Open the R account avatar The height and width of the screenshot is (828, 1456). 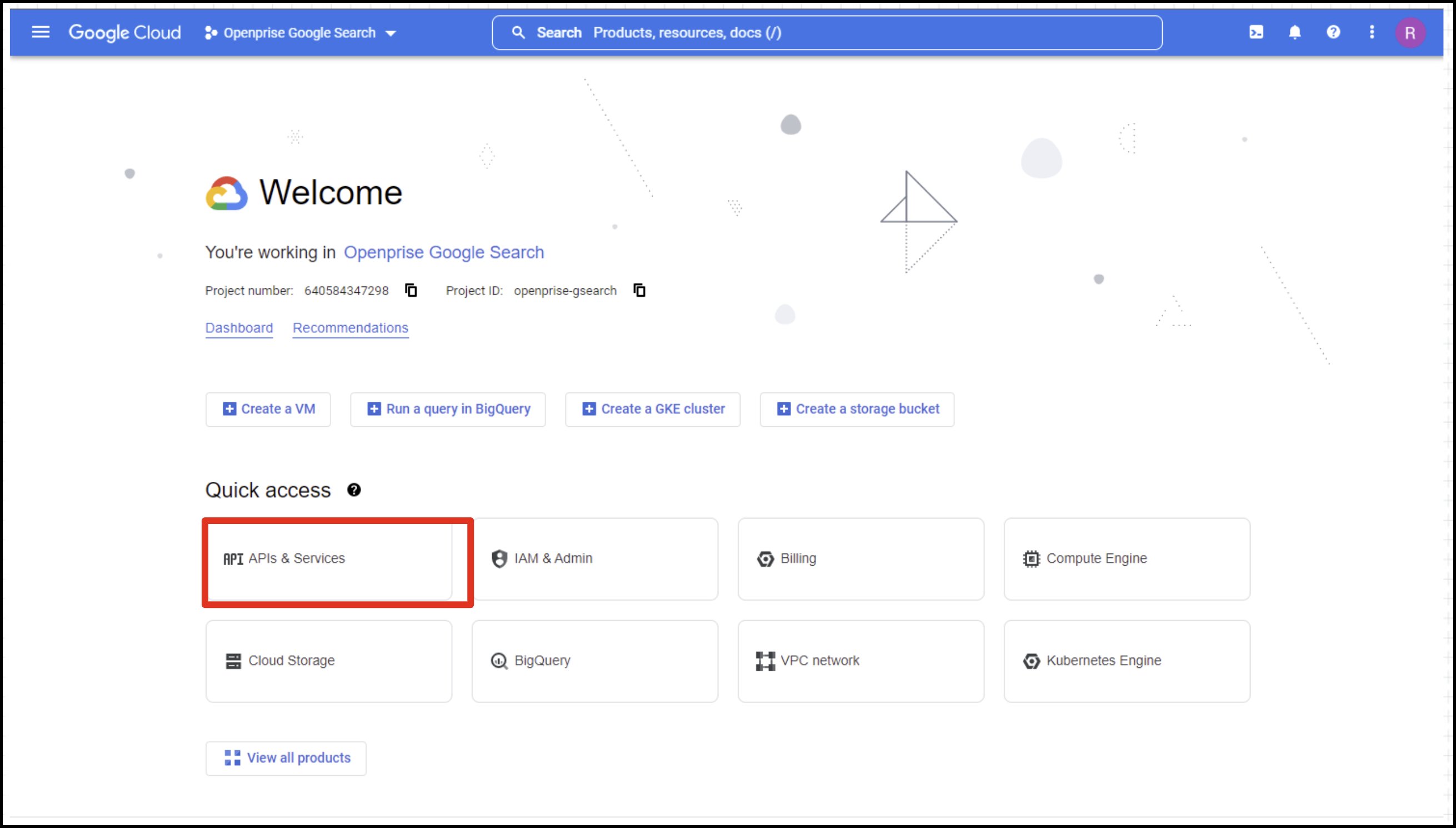1410,33
